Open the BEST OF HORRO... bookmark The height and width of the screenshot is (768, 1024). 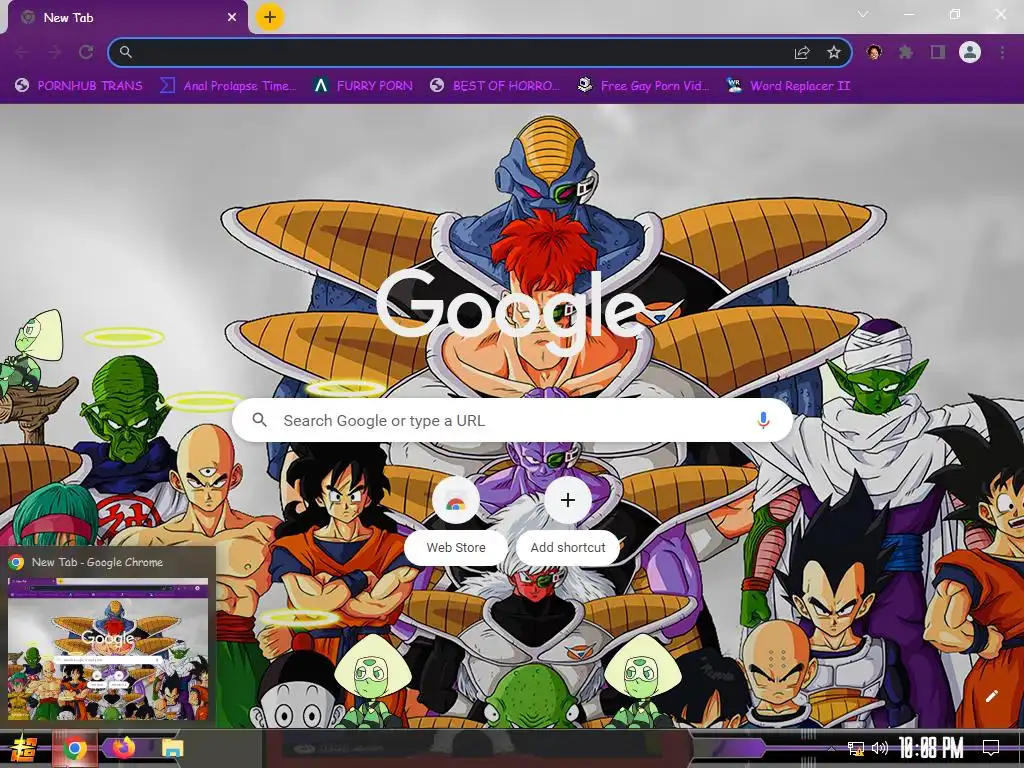[x=495, y=86]
